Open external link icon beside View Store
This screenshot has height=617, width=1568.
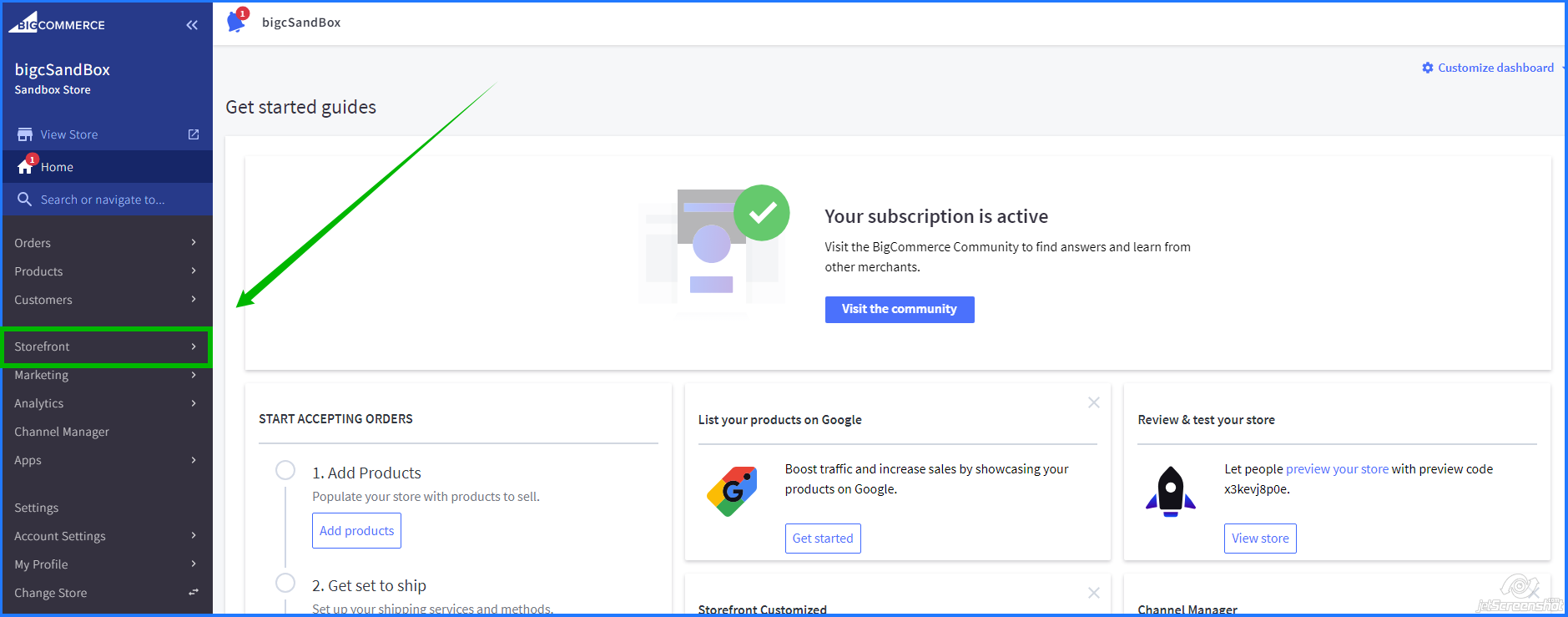pos(194,134)
